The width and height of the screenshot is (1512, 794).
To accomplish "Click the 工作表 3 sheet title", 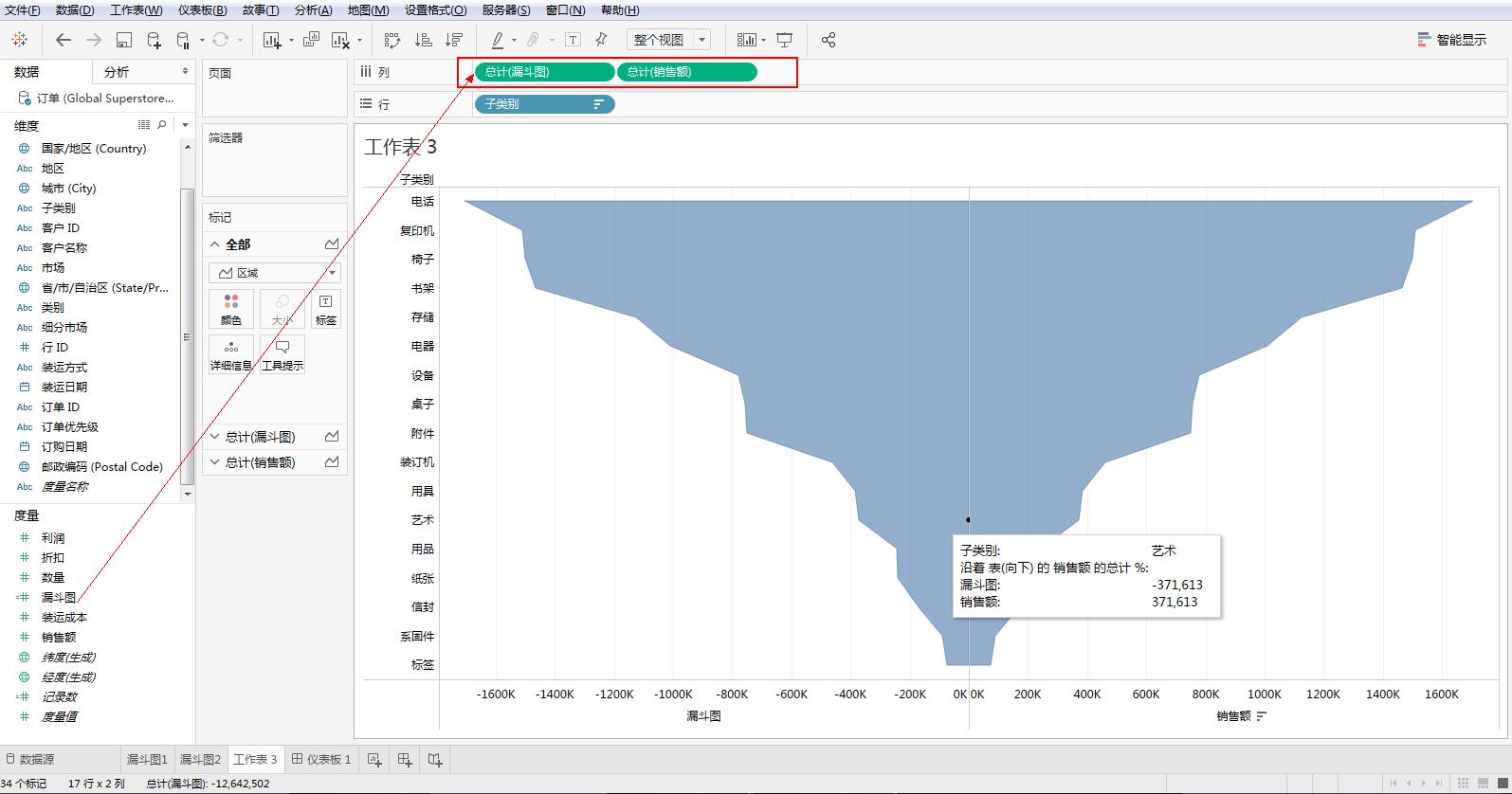I will [401, 147].
